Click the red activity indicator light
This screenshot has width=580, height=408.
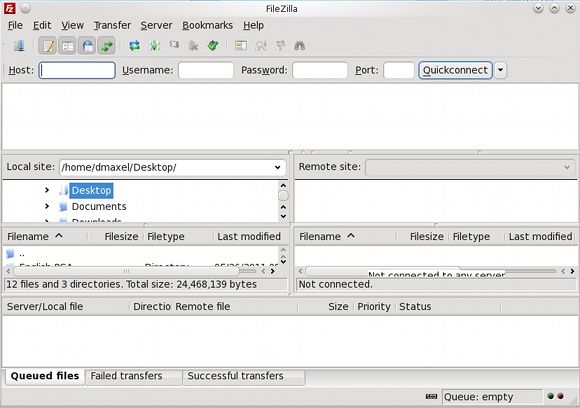561,396
